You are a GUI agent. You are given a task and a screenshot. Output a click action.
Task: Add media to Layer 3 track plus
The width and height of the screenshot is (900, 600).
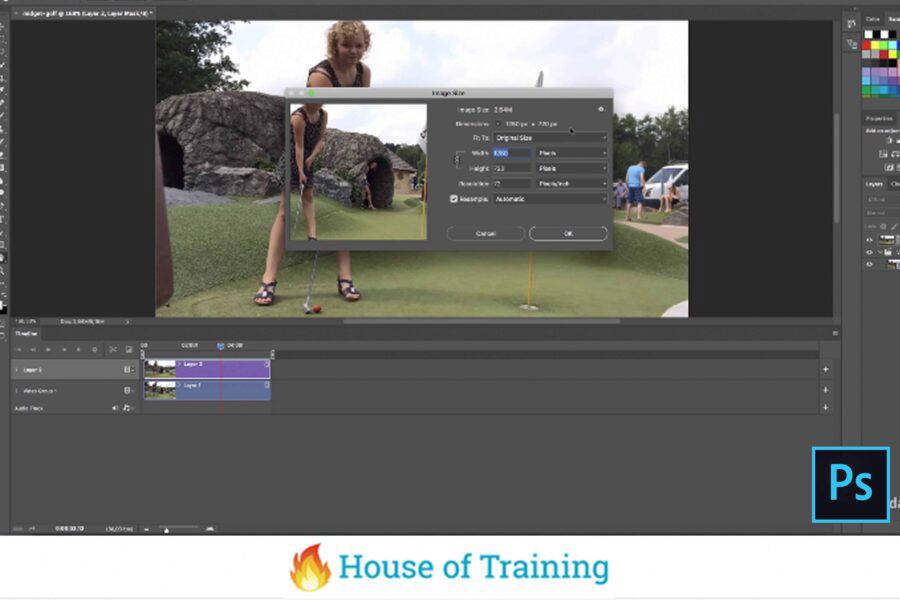(825, 370)
